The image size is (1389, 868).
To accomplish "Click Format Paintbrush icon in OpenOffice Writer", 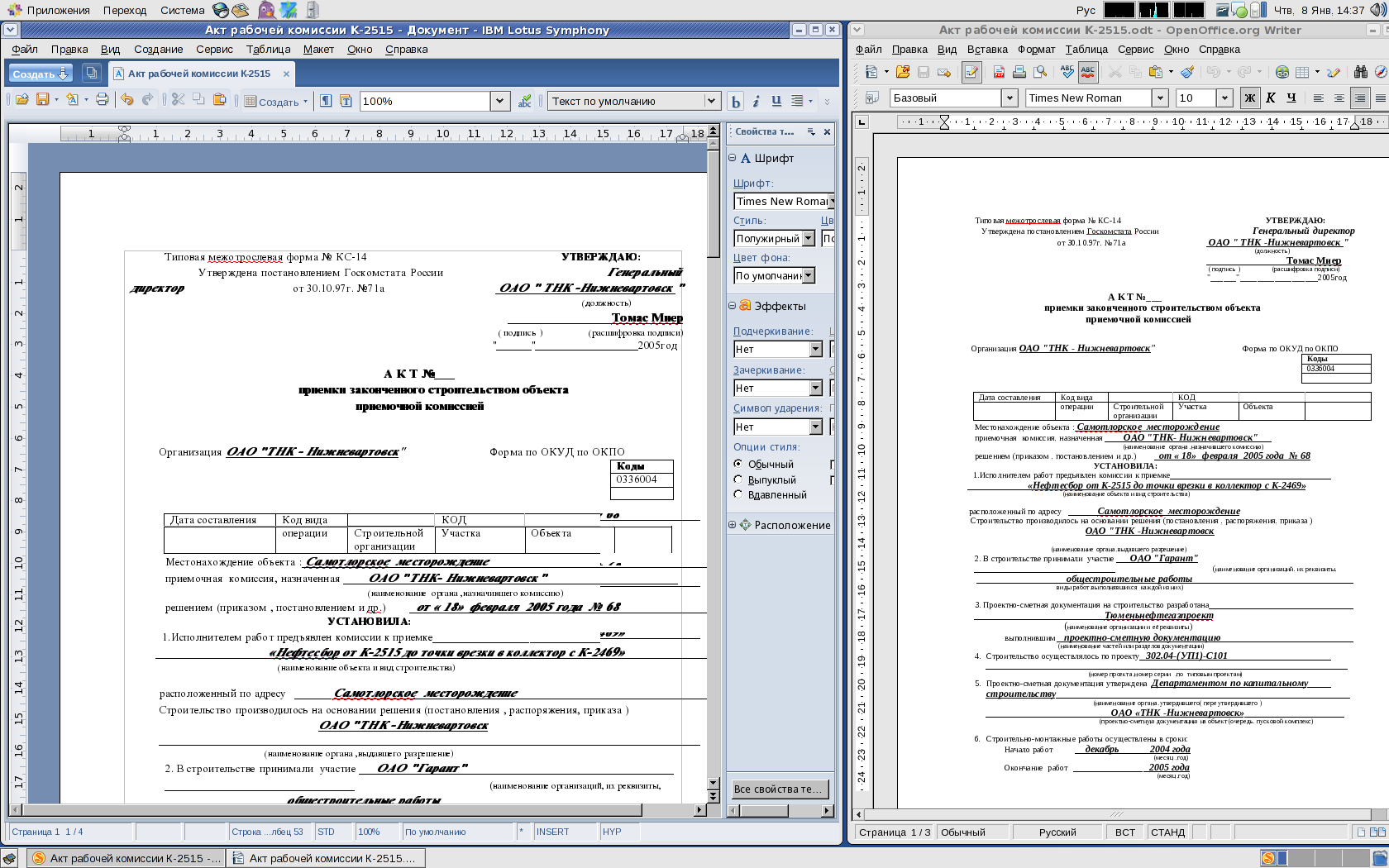I will pyautogui.click(x=1187, y=72).
